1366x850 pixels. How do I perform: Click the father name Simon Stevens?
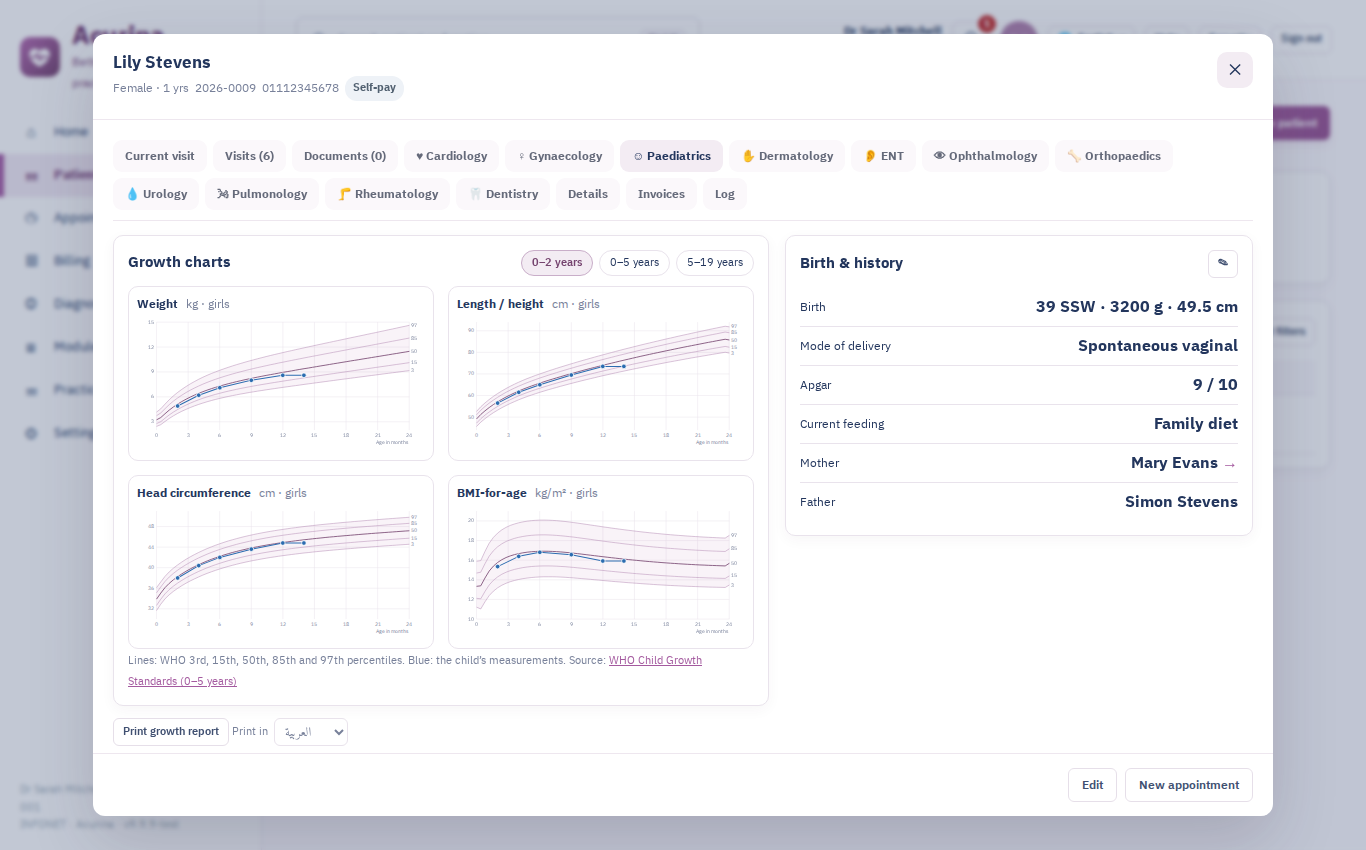pyautogui.click(x=1181, y=502)
